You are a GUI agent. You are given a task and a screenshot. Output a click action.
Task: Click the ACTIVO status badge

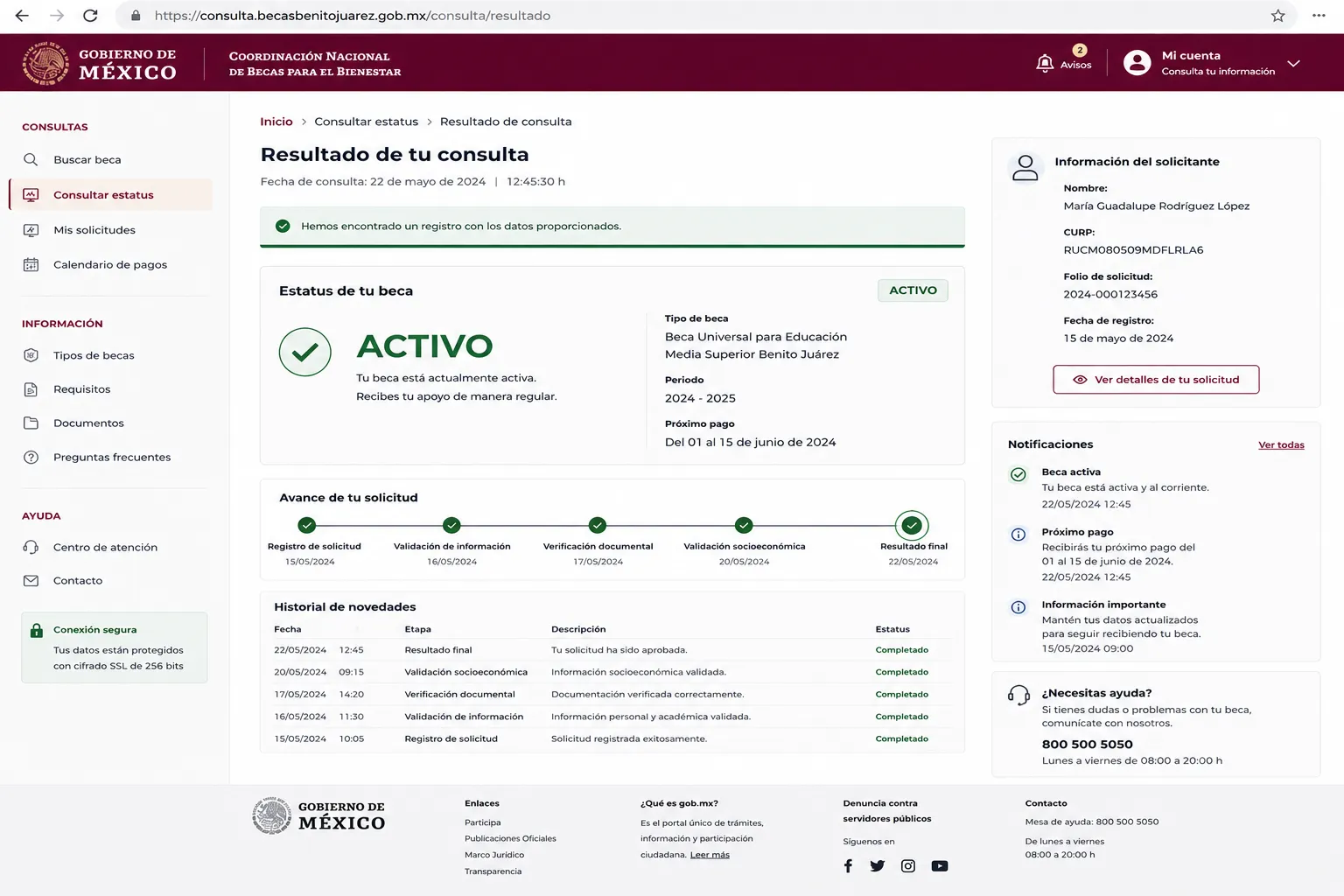pos(913,290)
